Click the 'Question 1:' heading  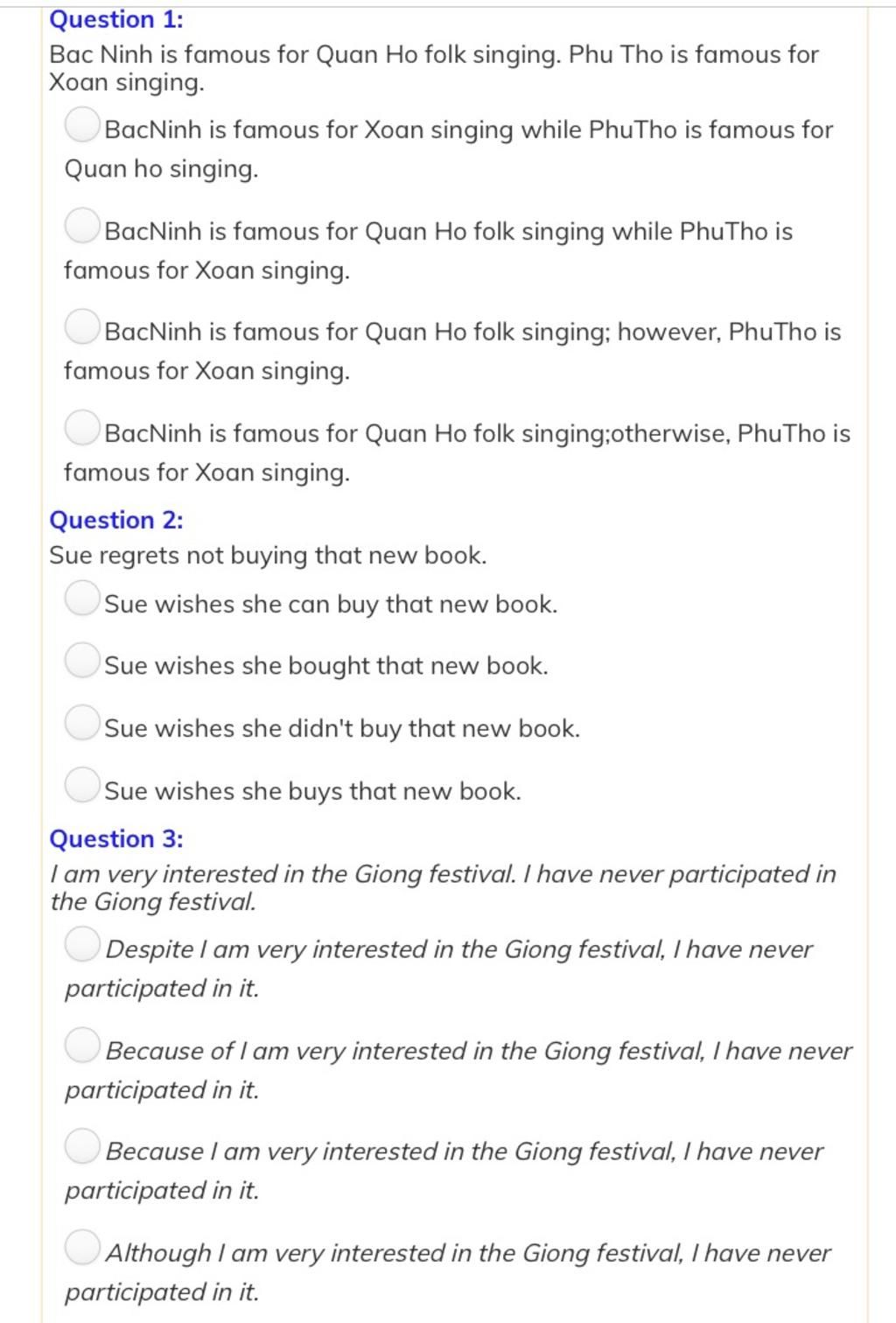(x=116, y=19)
